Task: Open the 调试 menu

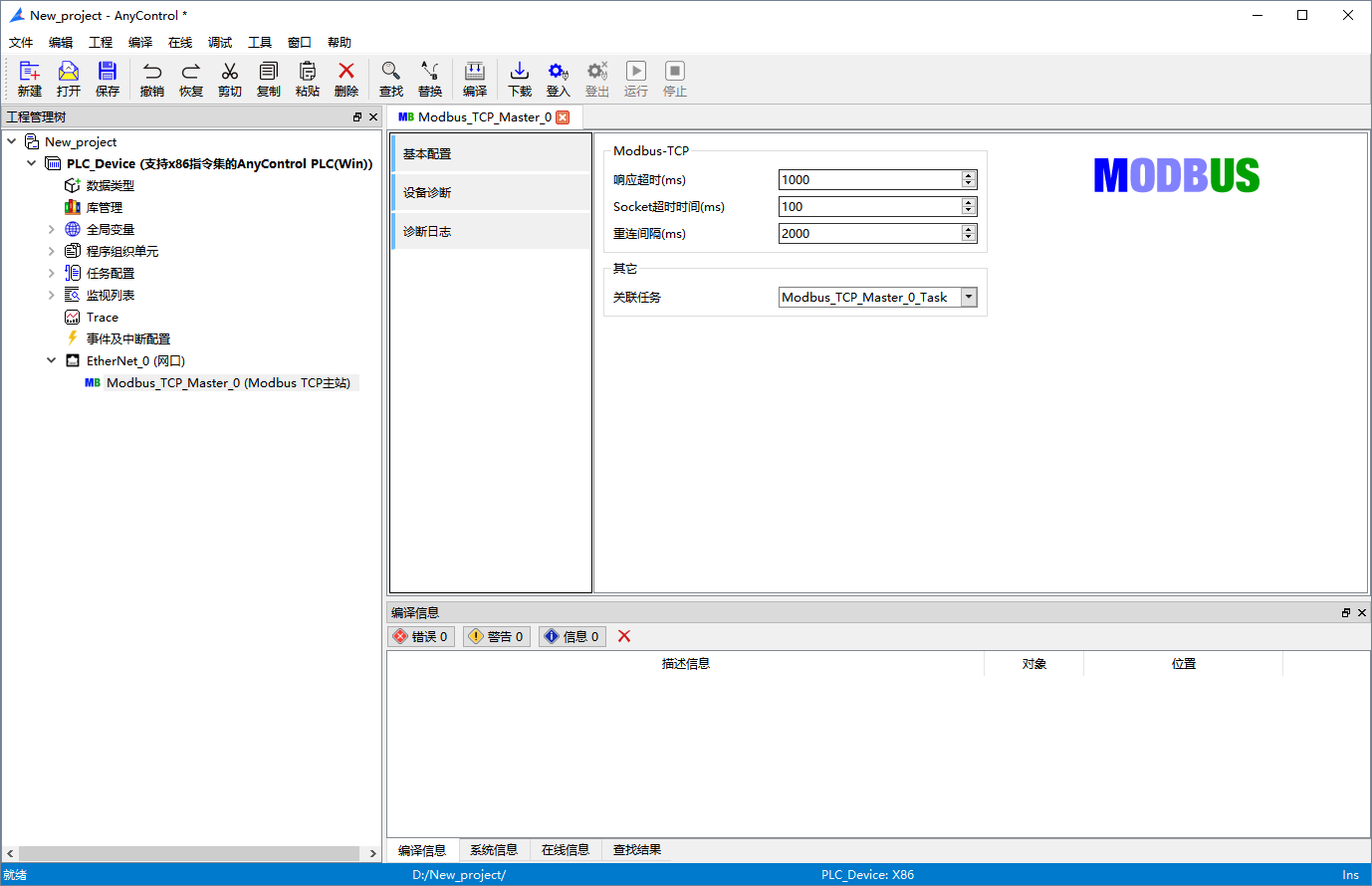Action: pyautogui.click(x=220, y=42)
